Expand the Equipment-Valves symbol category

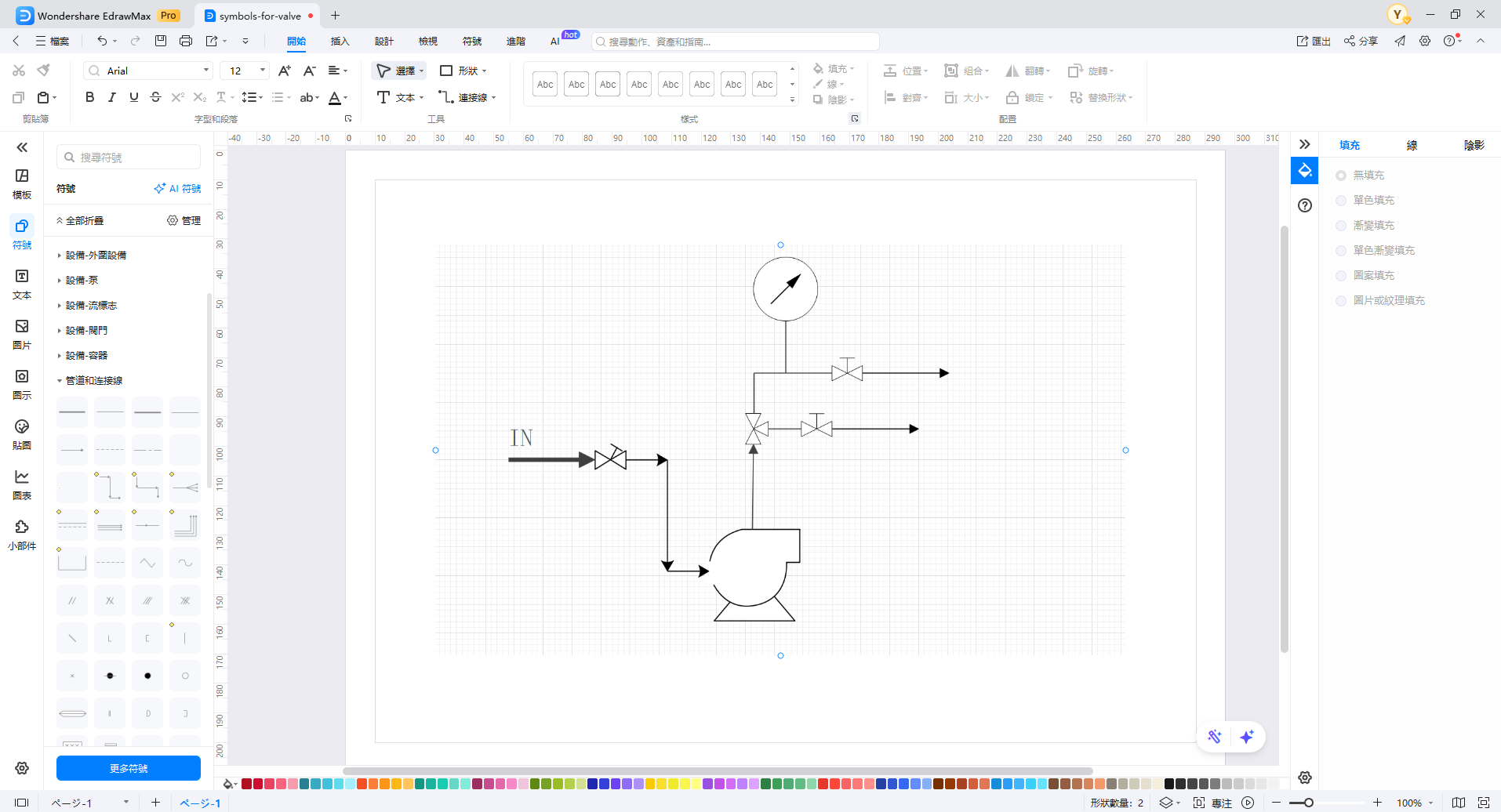point(86,331)
